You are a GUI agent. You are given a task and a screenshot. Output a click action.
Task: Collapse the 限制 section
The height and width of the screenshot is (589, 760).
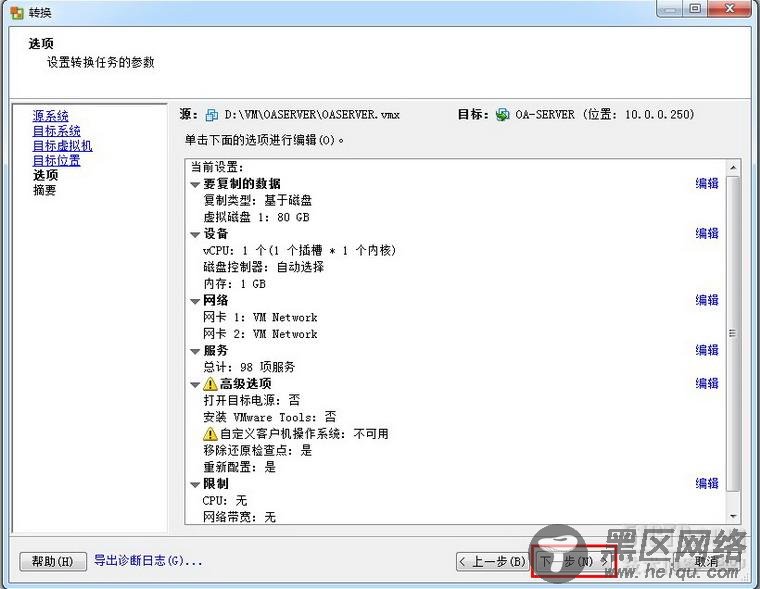tap(195, 485)
